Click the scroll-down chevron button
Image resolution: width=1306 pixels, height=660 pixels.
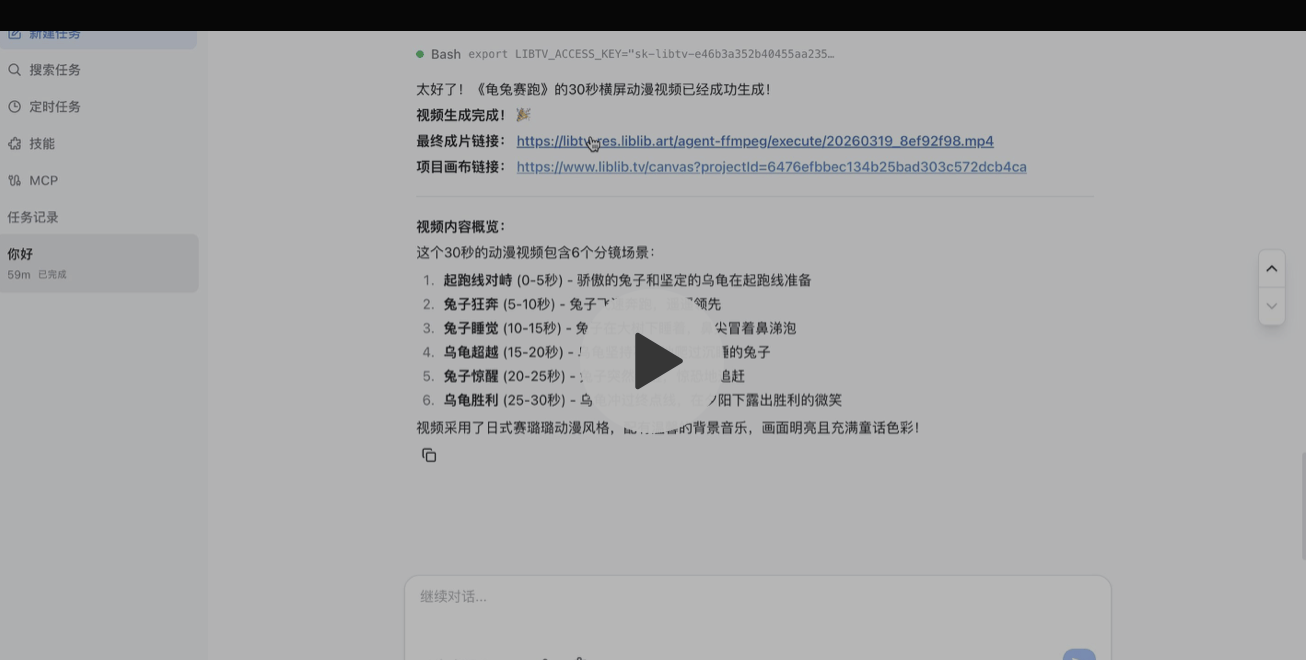(1272, 306)
